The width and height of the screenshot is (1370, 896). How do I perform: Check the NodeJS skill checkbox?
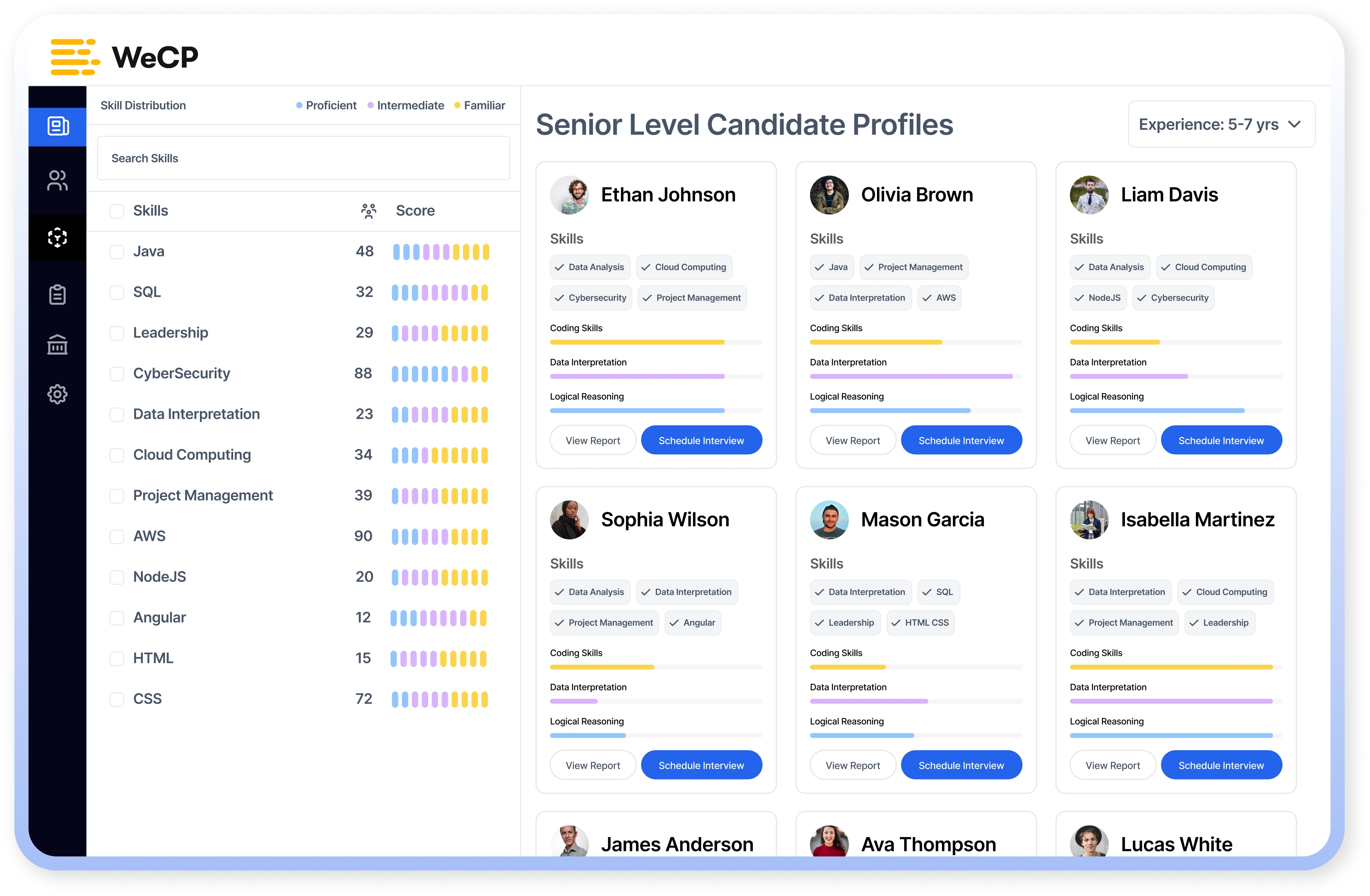coord(117,577)
